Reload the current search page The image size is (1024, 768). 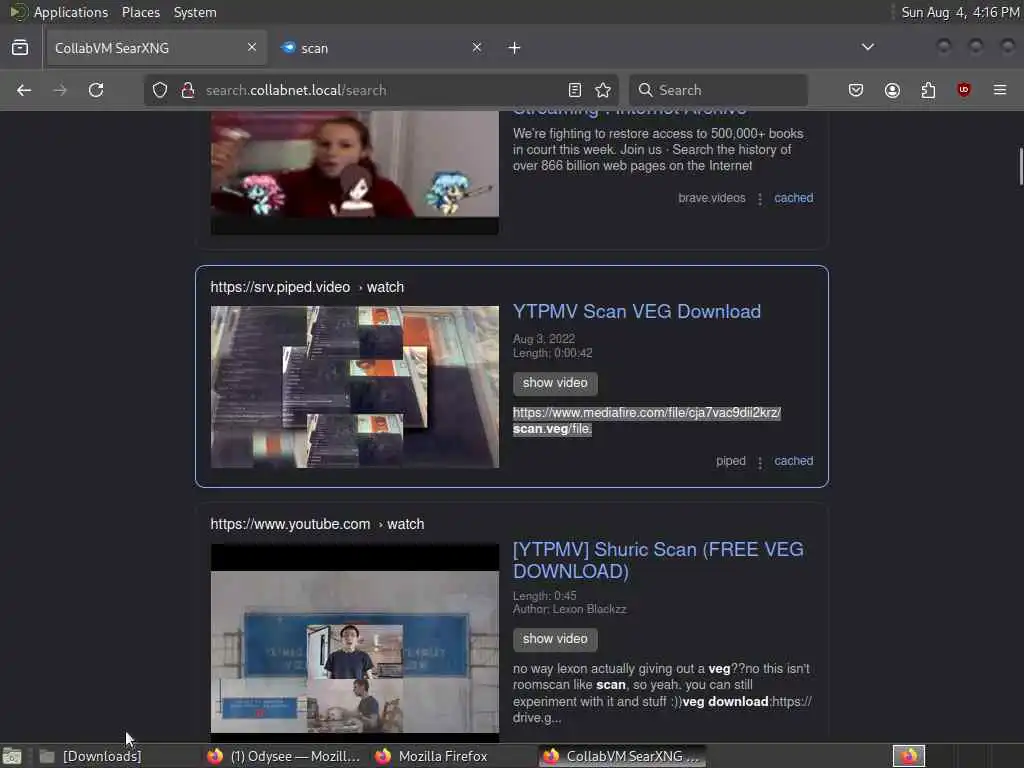click(x=96, y=90)
